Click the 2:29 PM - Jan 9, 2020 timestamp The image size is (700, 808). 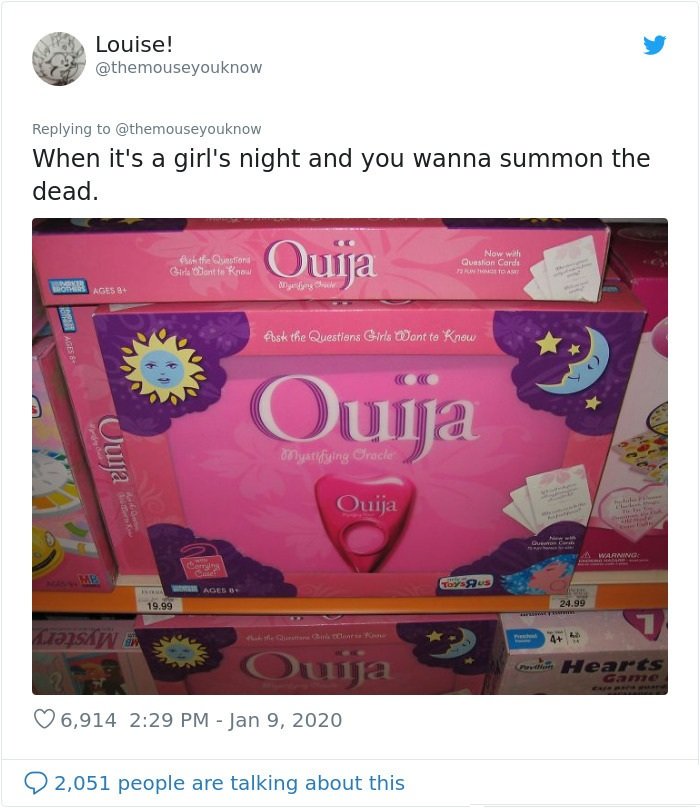pyautogui.click(x=236, y=720)
